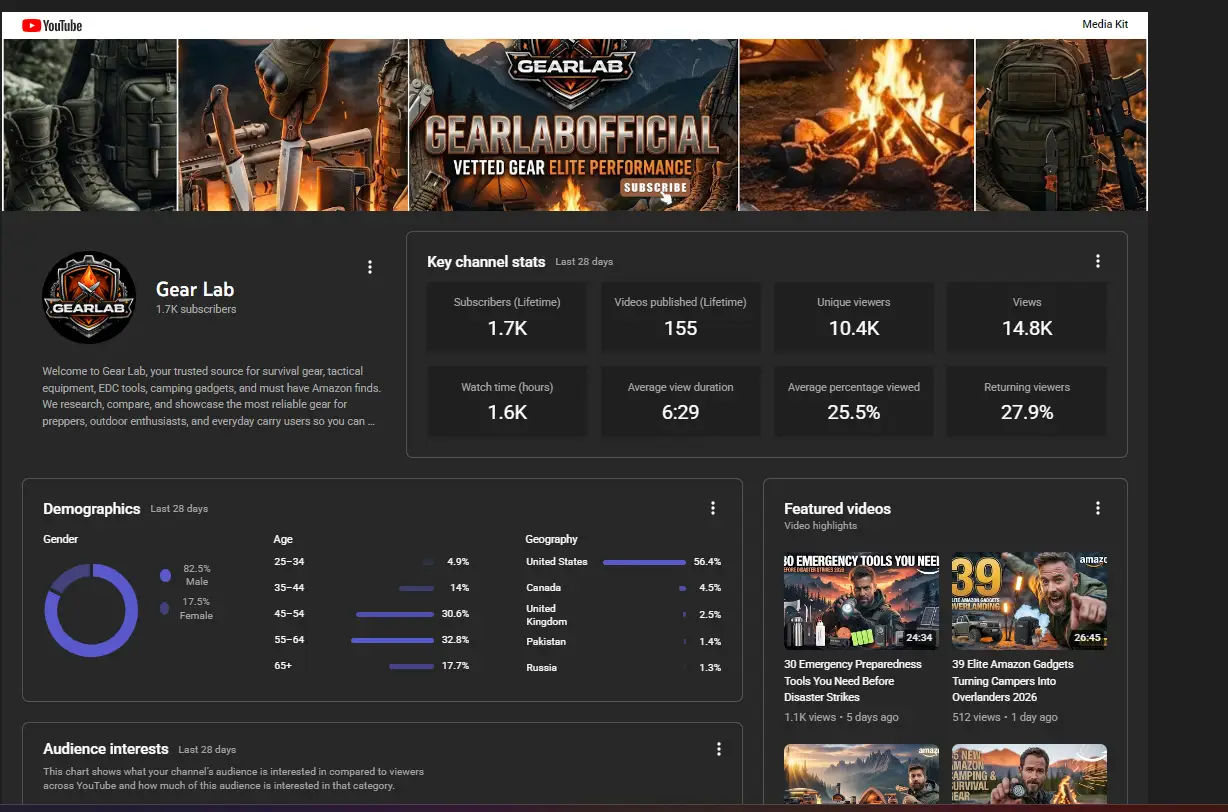Select the Videos published (Lifetime) tile
The width and height of the screenshot is (1228, 812).
pos(681,317)
